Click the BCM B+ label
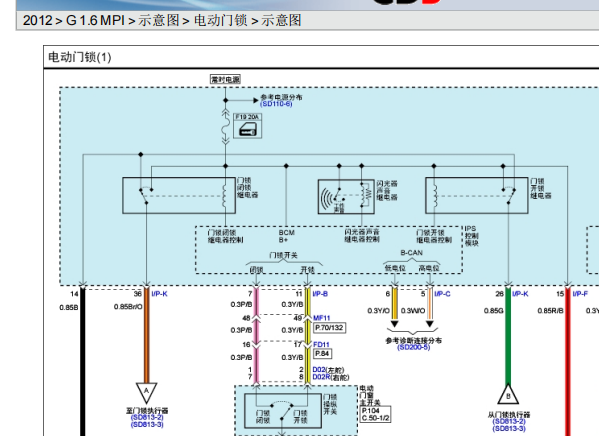The width and height of the screenshot is (599, 436). coord(286,236)
